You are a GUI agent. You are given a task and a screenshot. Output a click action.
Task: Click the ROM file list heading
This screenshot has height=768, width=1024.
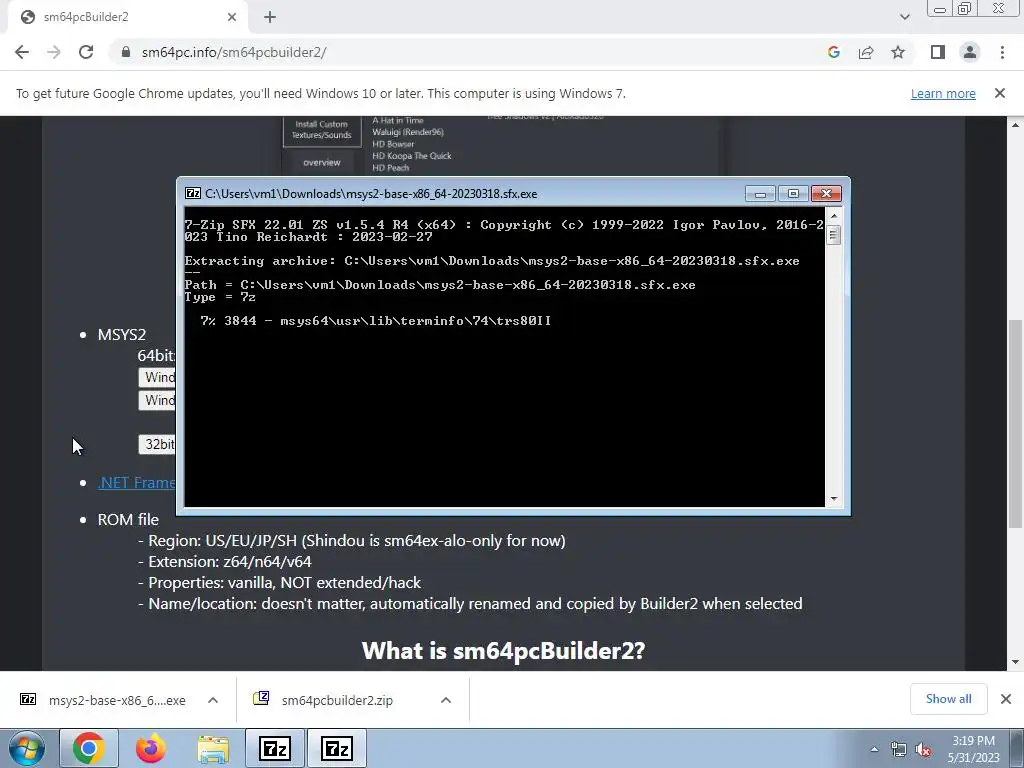128,519
